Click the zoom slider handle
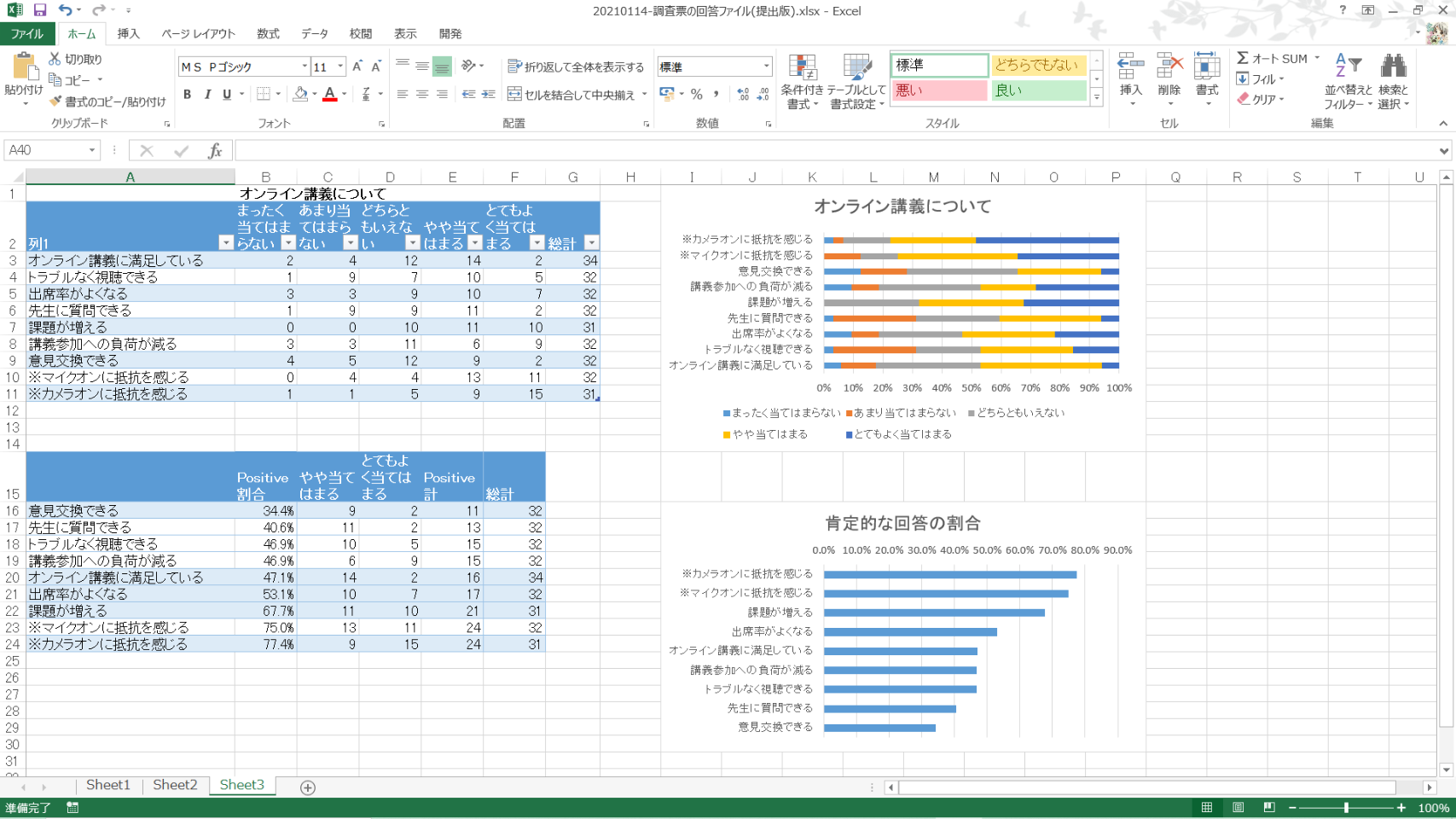1456x819 pixels. click(x=1346, y=807)
